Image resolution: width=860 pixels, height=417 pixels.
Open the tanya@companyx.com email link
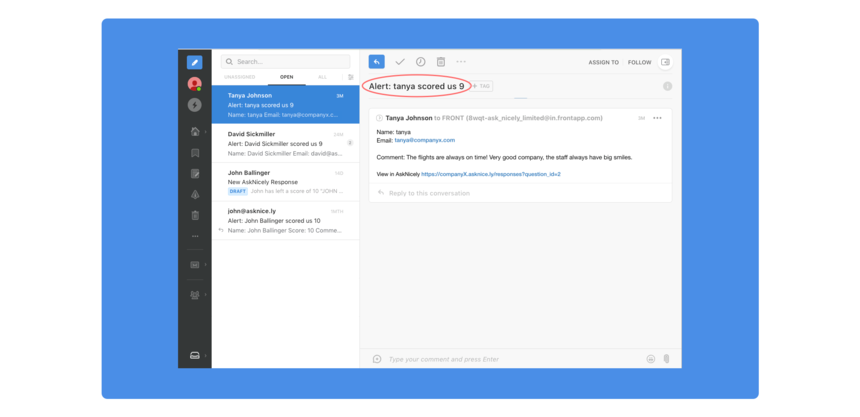point(425,140)
